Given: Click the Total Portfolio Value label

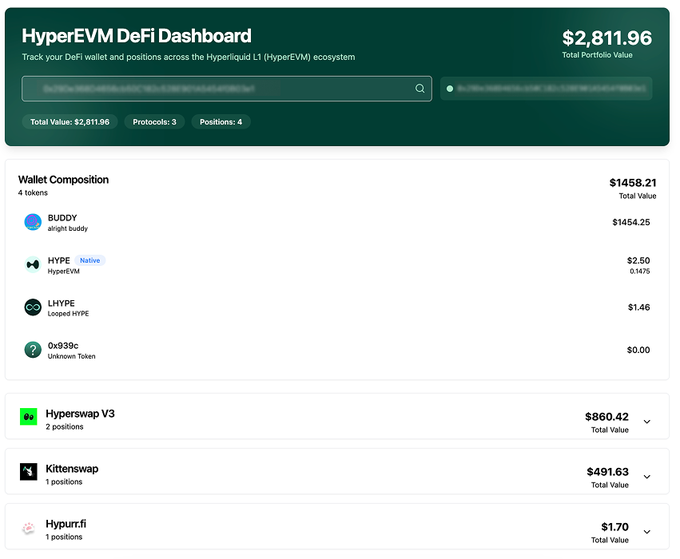Looking at the screenshot, I should point(597,55).
